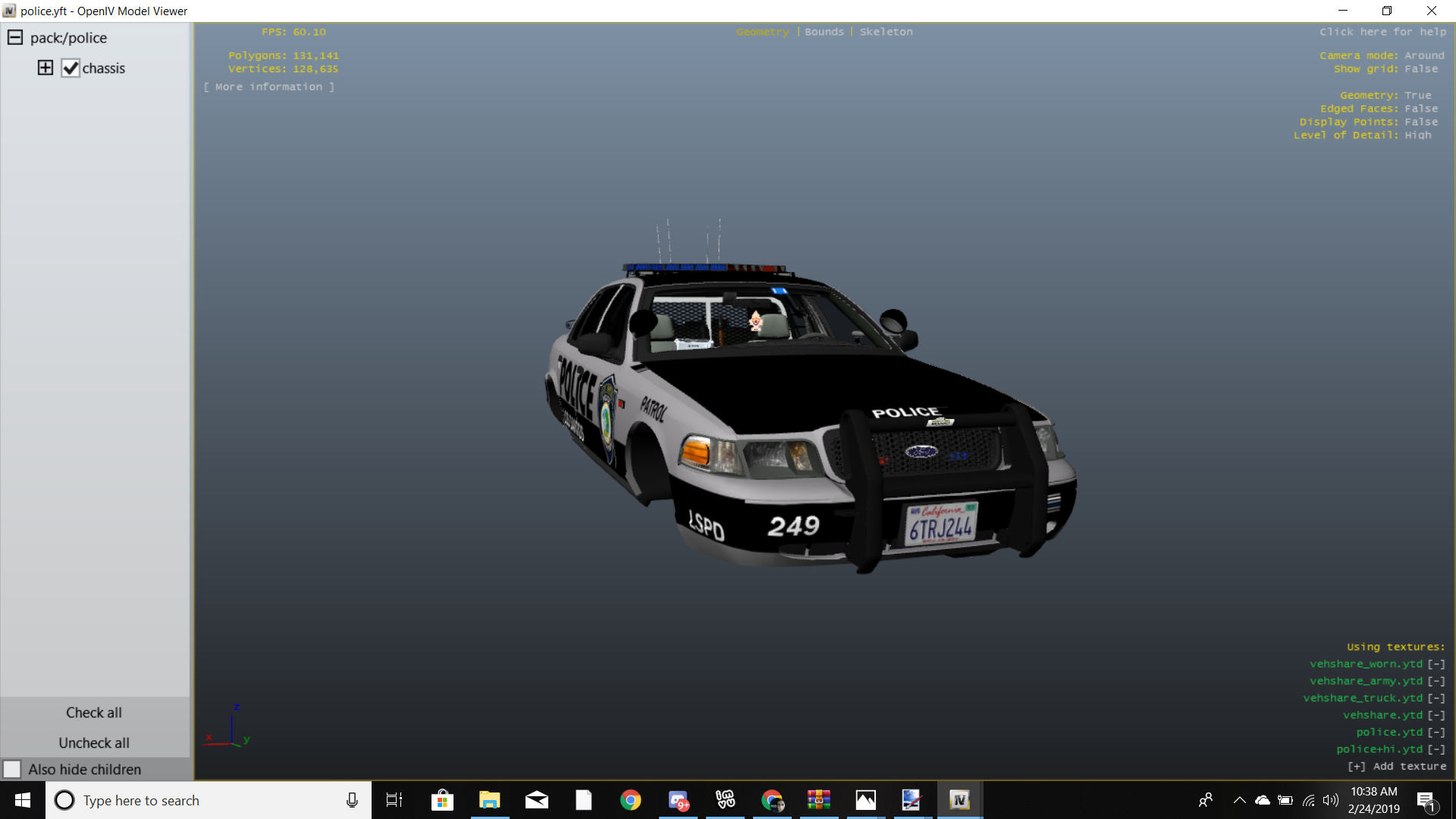This screenshot has height=819, width=1456.
Task: Open File Explorer from the taskbar
Action: click(x=490, y=800)
